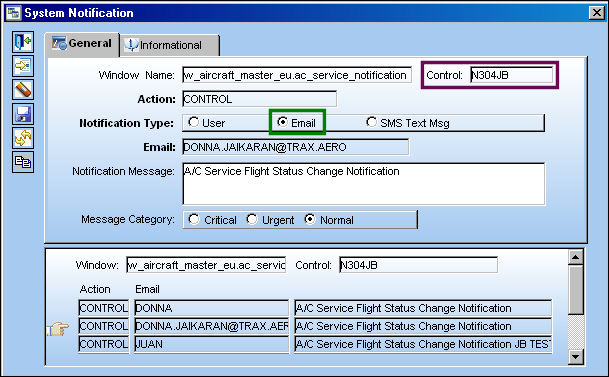The height and width of the screenshot is (377, 609).
Task: Click the Control field in the list panel
Action: click(418, 265)
